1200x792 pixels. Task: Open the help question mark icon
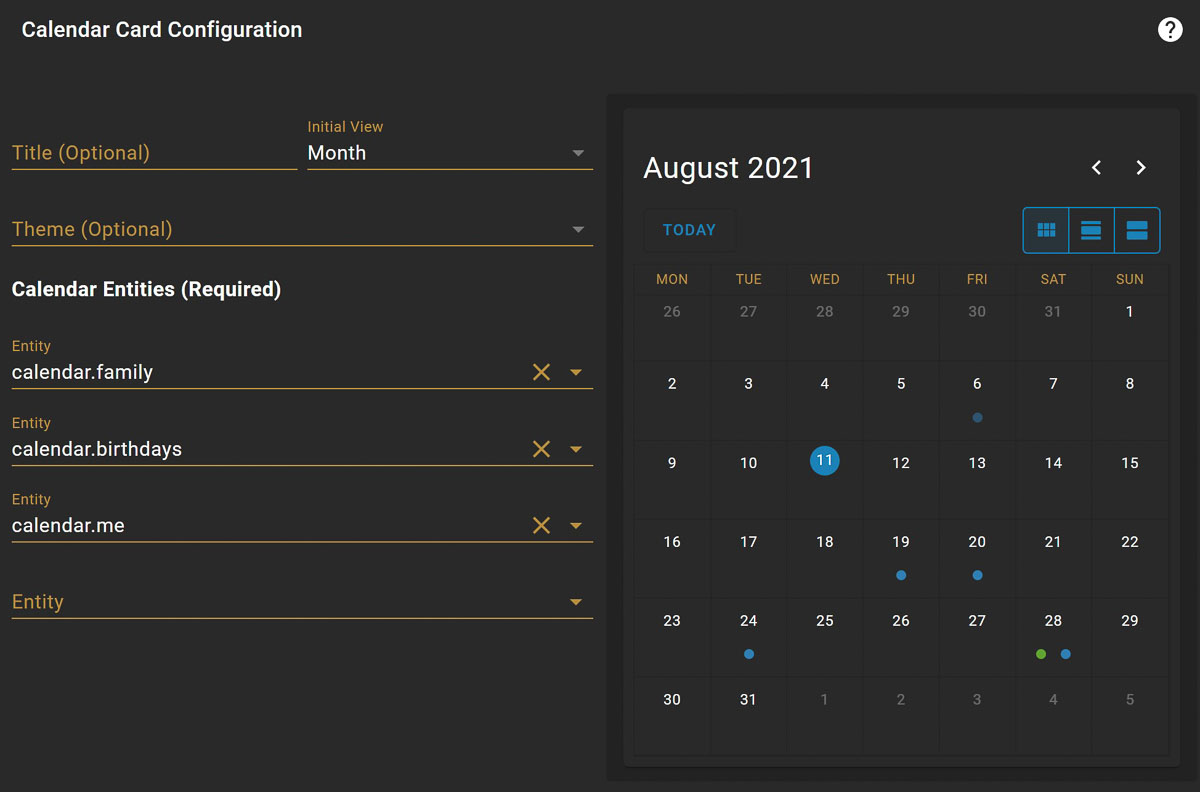point(1170,29)
